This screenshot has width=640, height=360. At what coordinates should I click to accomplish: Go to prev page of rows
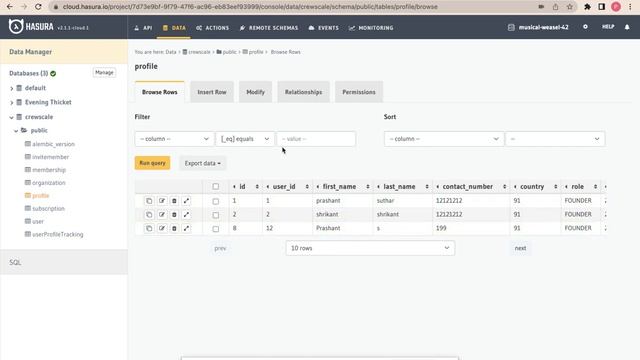pyautogui.click(x=220, y=248)
